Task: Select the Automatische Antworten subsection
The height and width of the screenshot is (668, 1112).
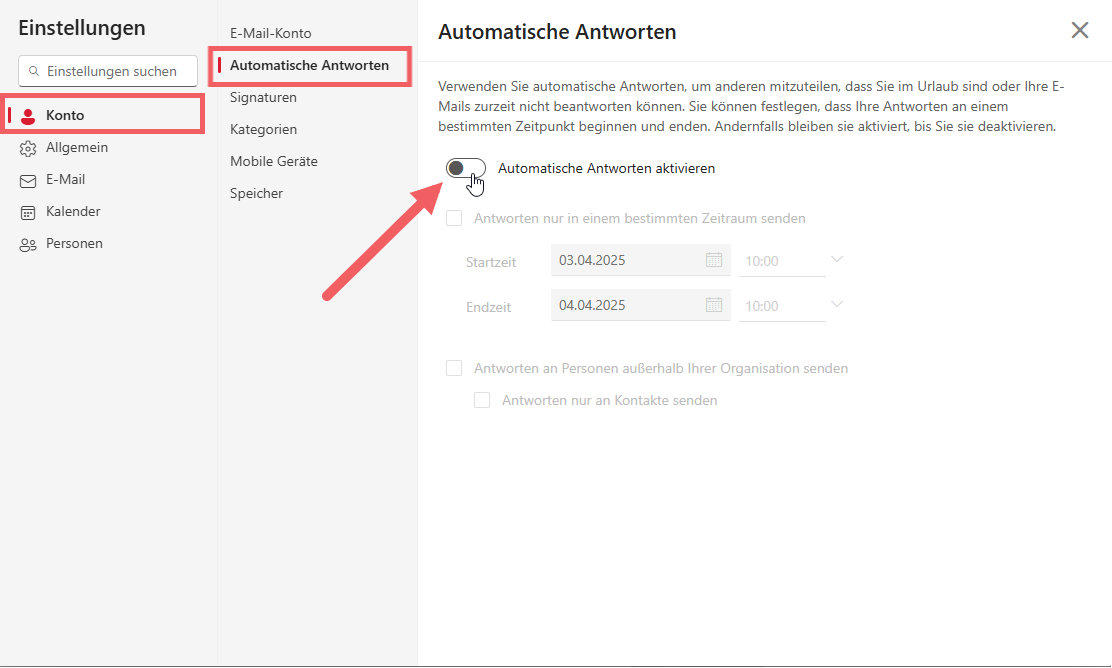Action: [310, 66]
